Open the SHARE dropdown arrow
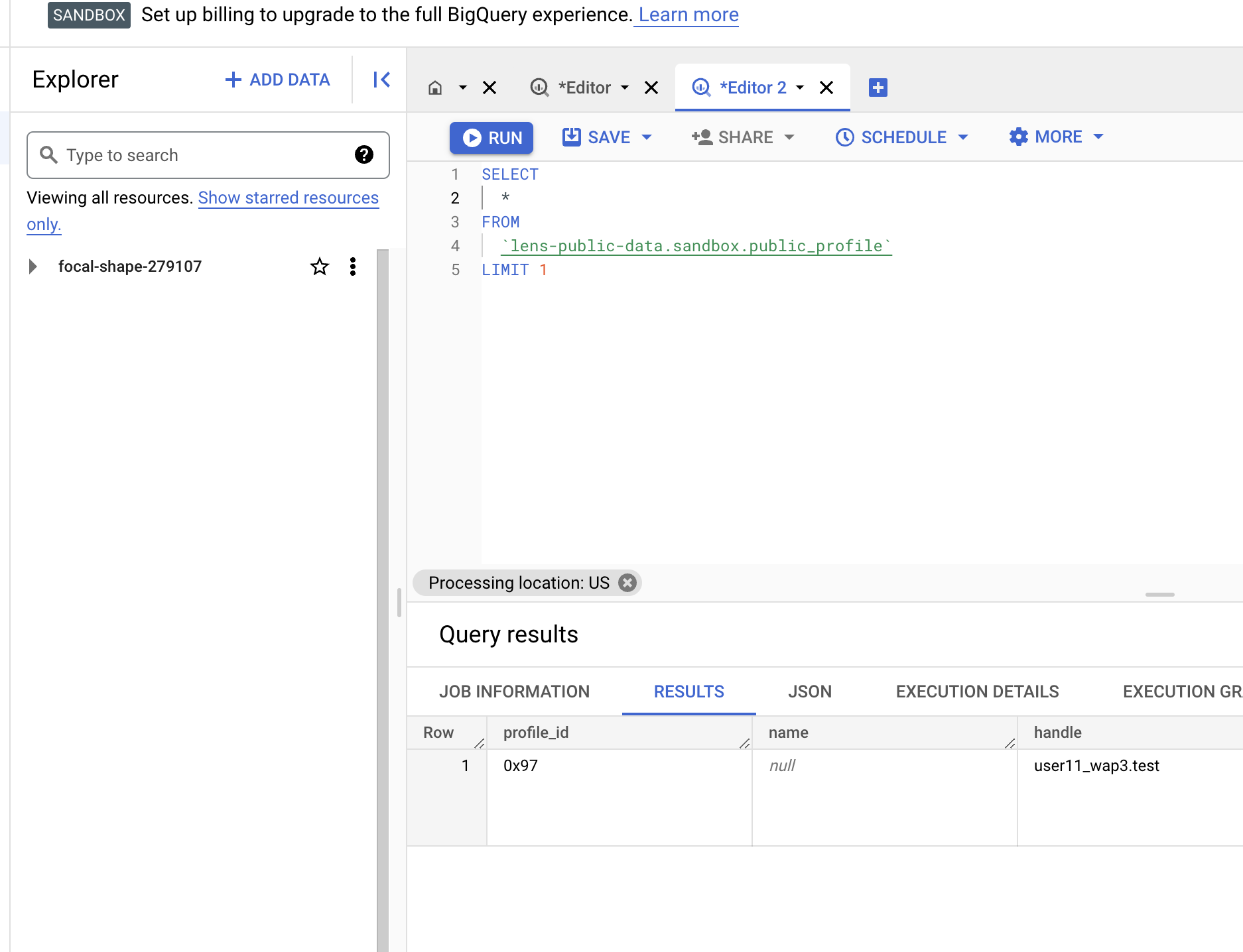The width and height of the screenshot is (1243, 952). (x=789, y=137)
